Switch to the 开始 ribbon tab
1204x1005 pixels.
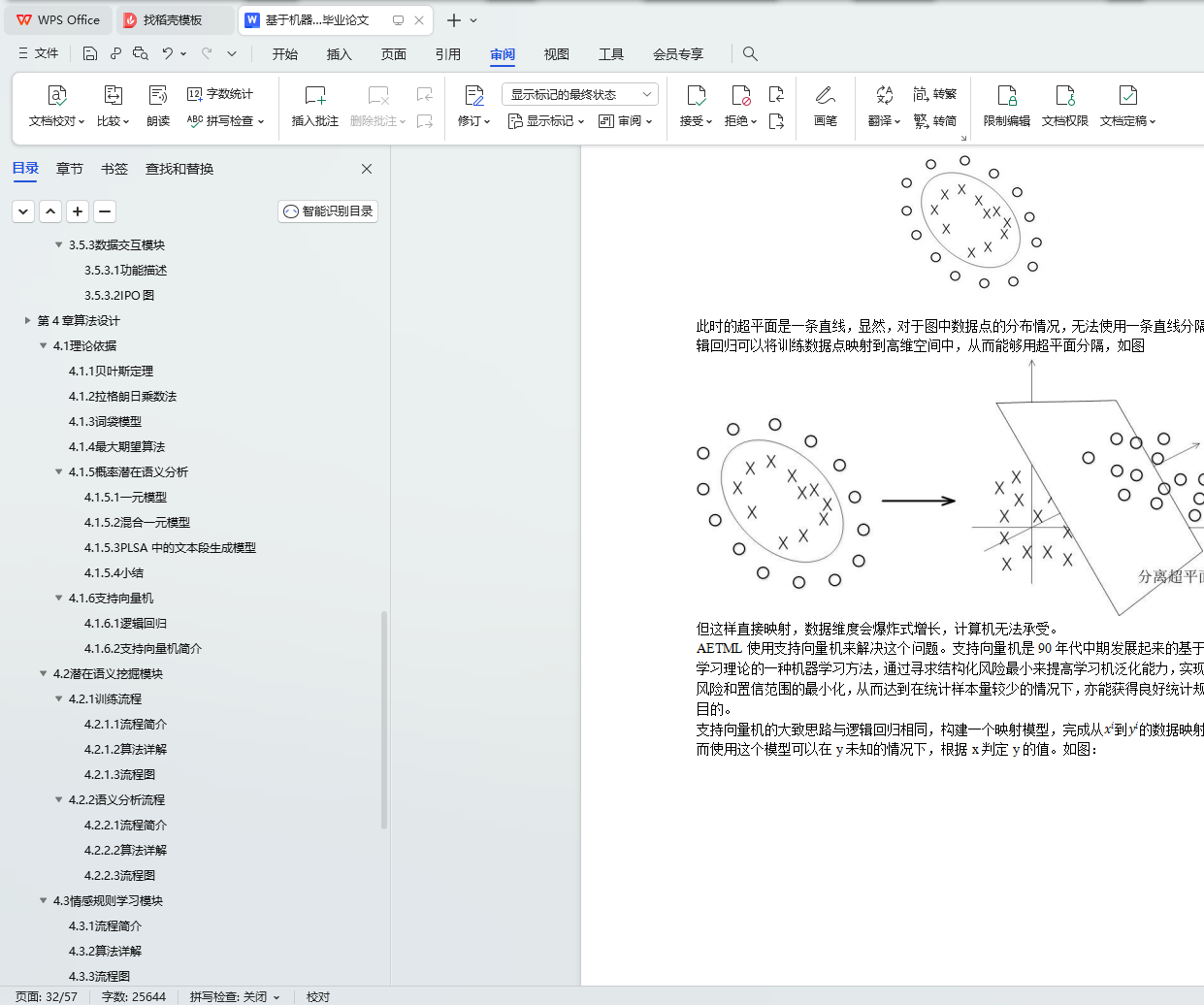(285, 54)
